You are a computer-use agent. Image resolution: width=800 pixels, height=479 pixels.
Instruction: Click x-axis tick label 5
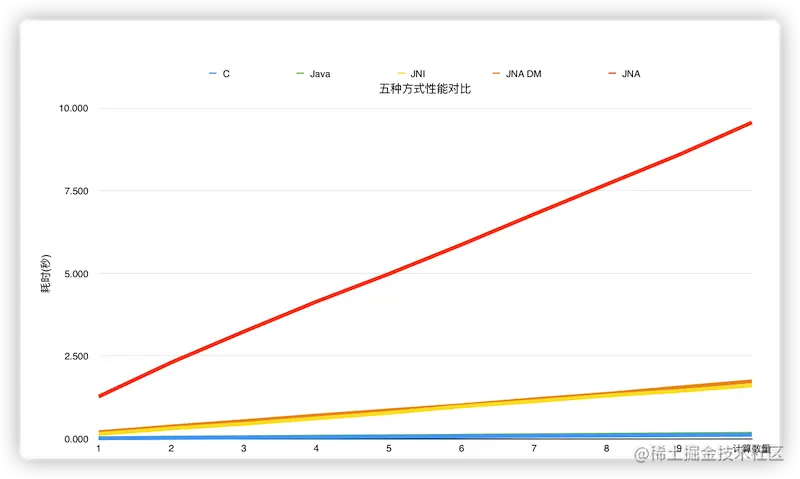pyautogui.click(x=389, y=448)
